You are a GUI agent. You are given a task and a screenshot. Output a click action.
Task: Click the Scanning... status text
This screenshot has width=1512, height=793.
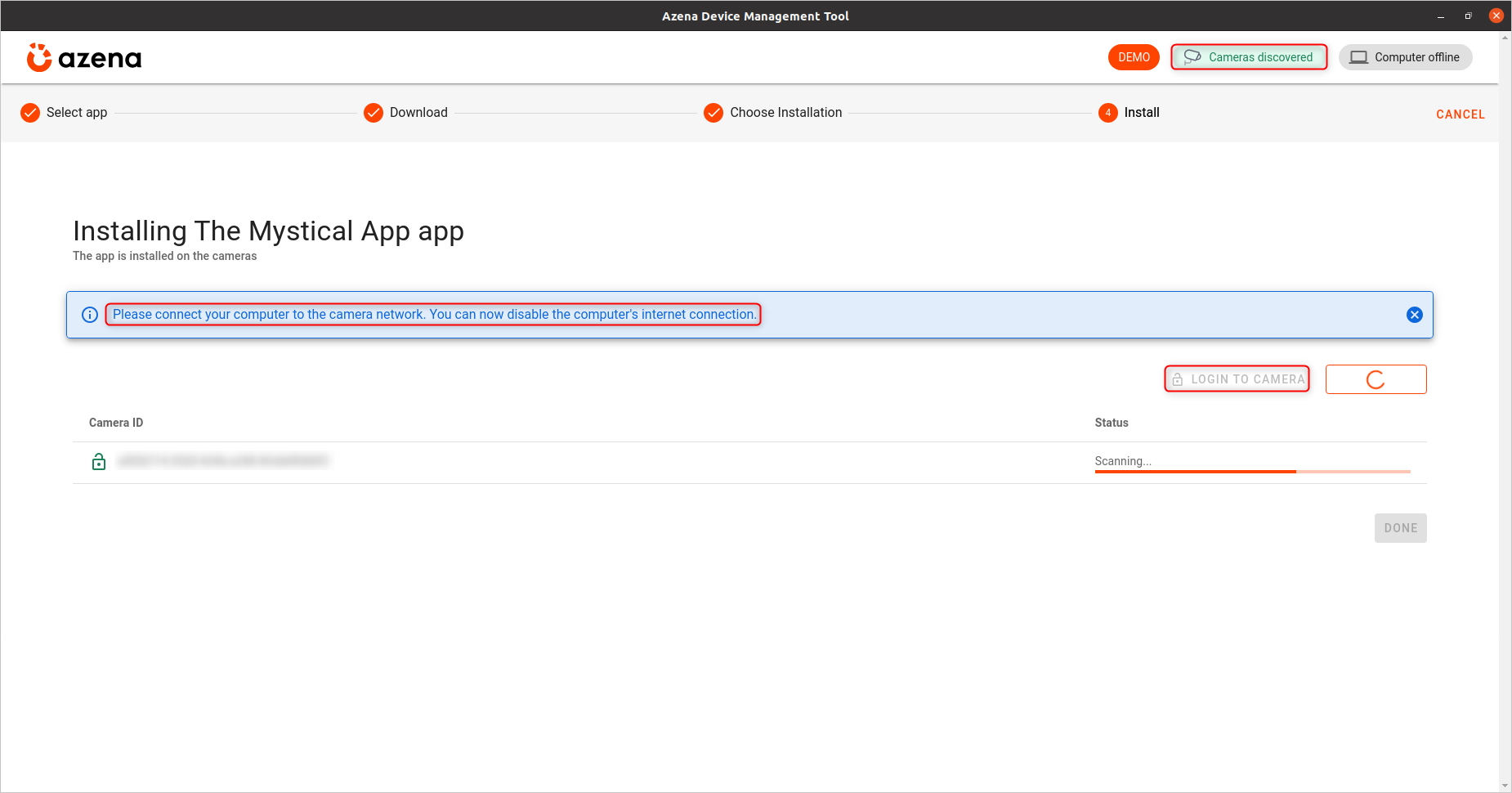tap(1123, 461)
